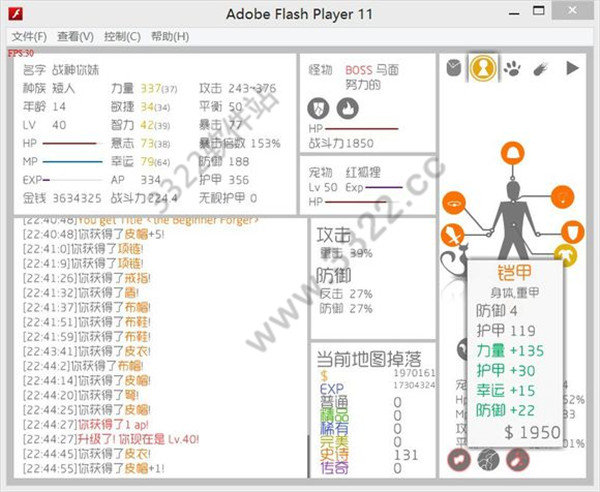This screenshot has height=492, width=600.
Task: Select the helmet equipment slot
Action: click(513, 153)
